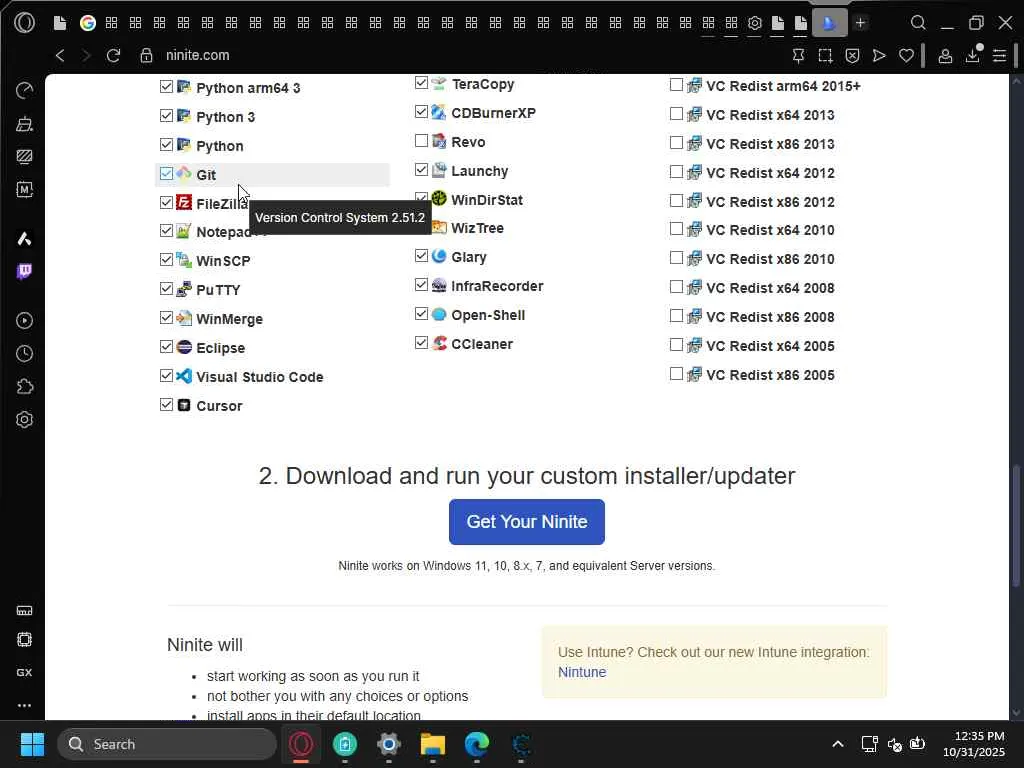Open extensions cube icon in sidebar
Viewport: 1024px width, 768px height.
point(24,387)
